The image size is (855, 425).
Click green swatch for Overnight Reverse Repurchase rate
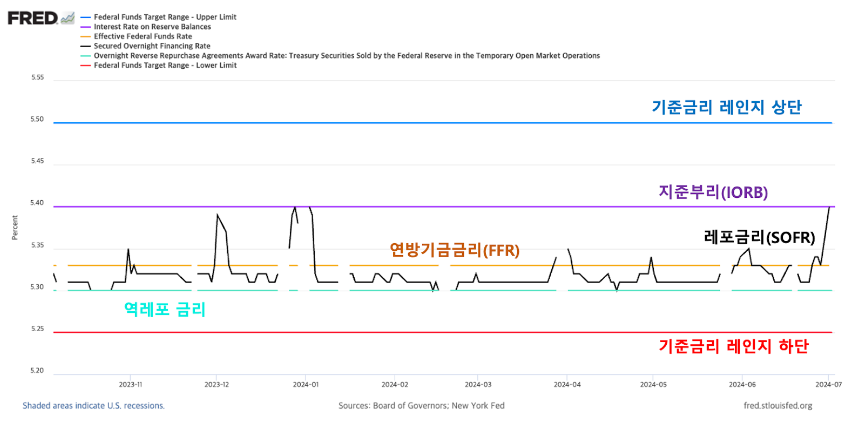click(x=85, y=56)
